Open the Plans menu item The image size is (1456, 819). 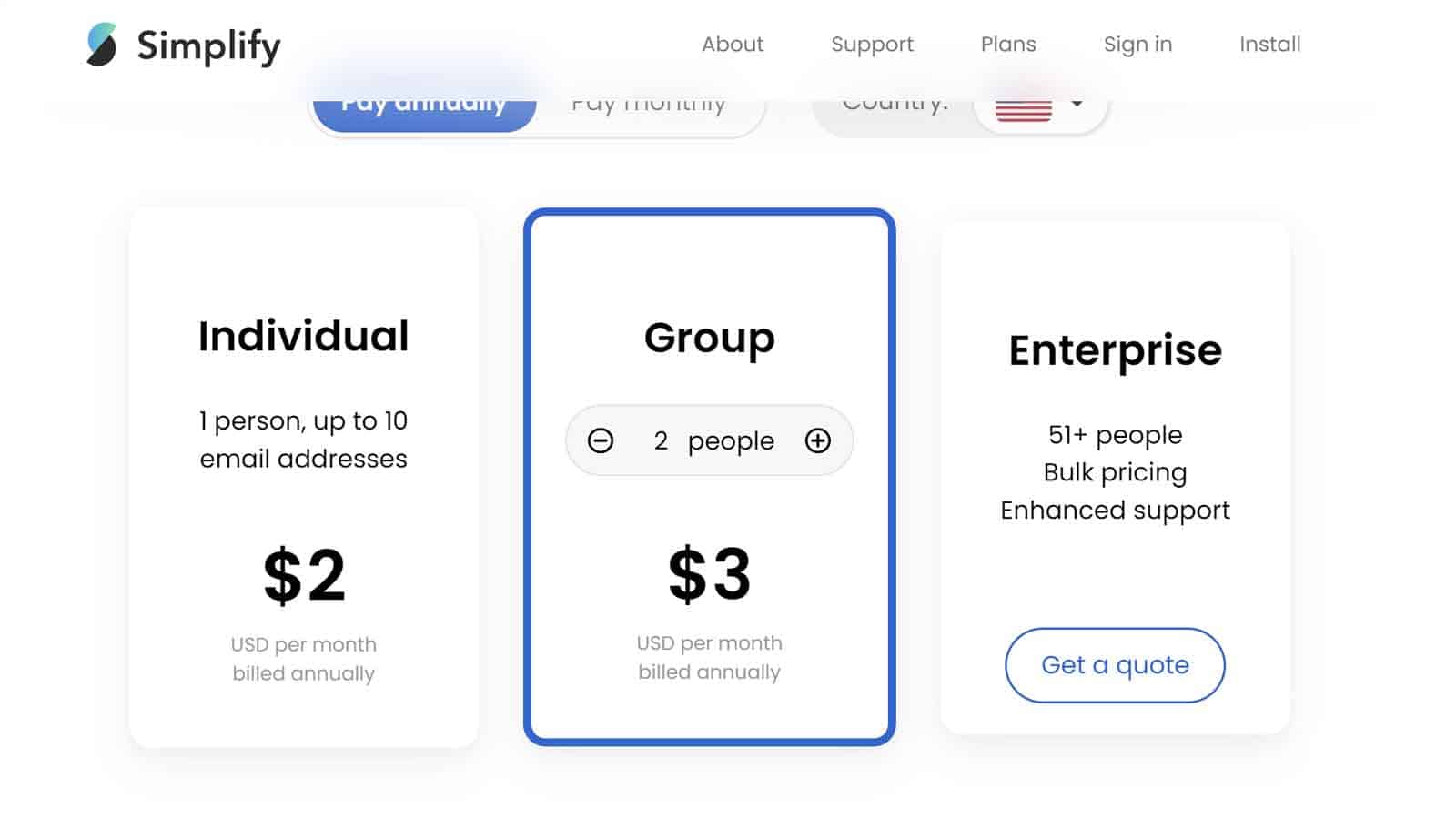pyautogui.click(x=1007, y=44)
